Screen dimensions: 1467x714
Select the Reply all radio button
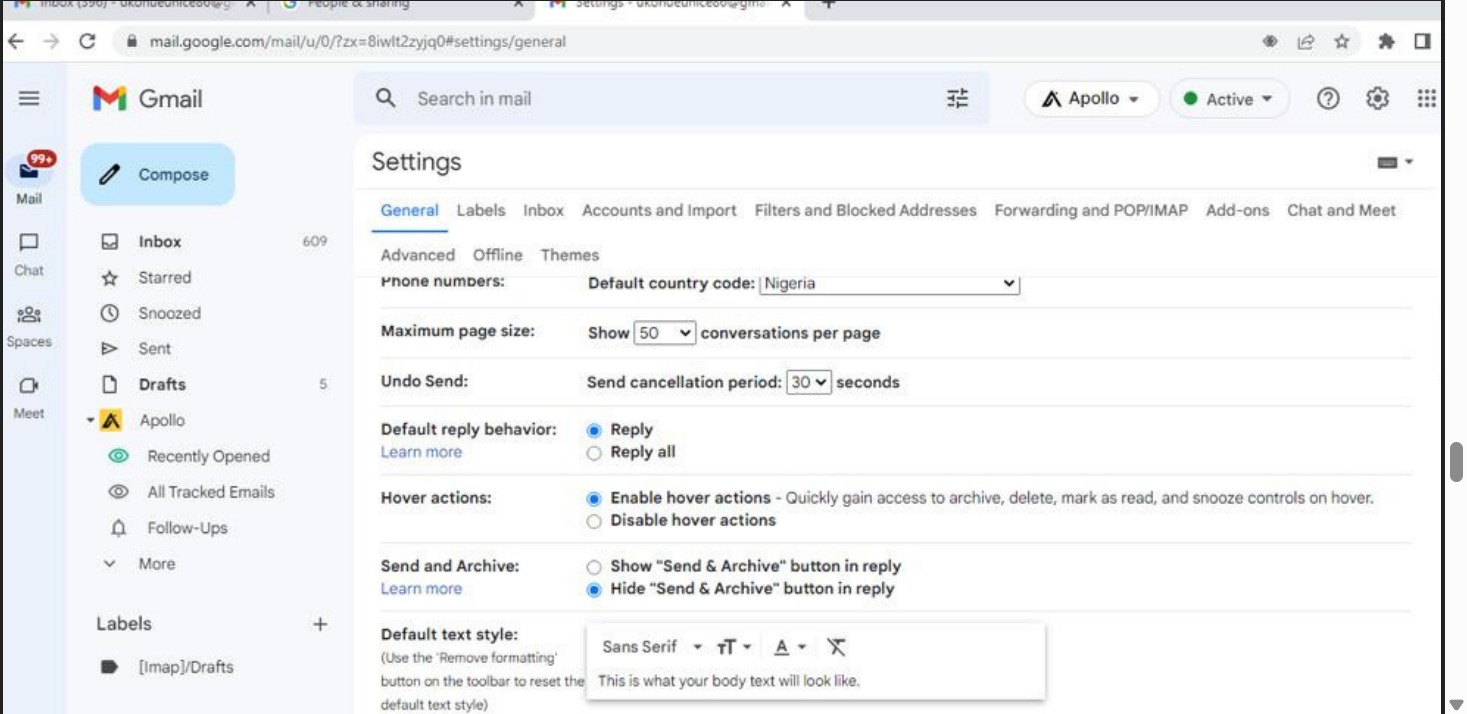click(x=594, y=453)
